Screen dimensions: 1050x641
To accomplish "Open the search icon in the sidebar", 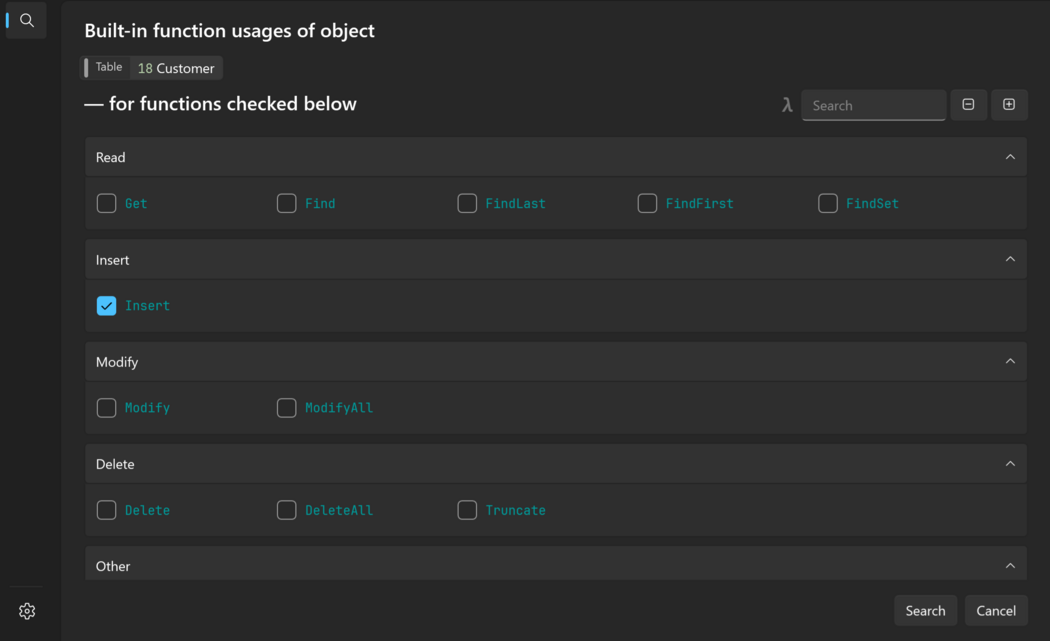I will 27,20.
